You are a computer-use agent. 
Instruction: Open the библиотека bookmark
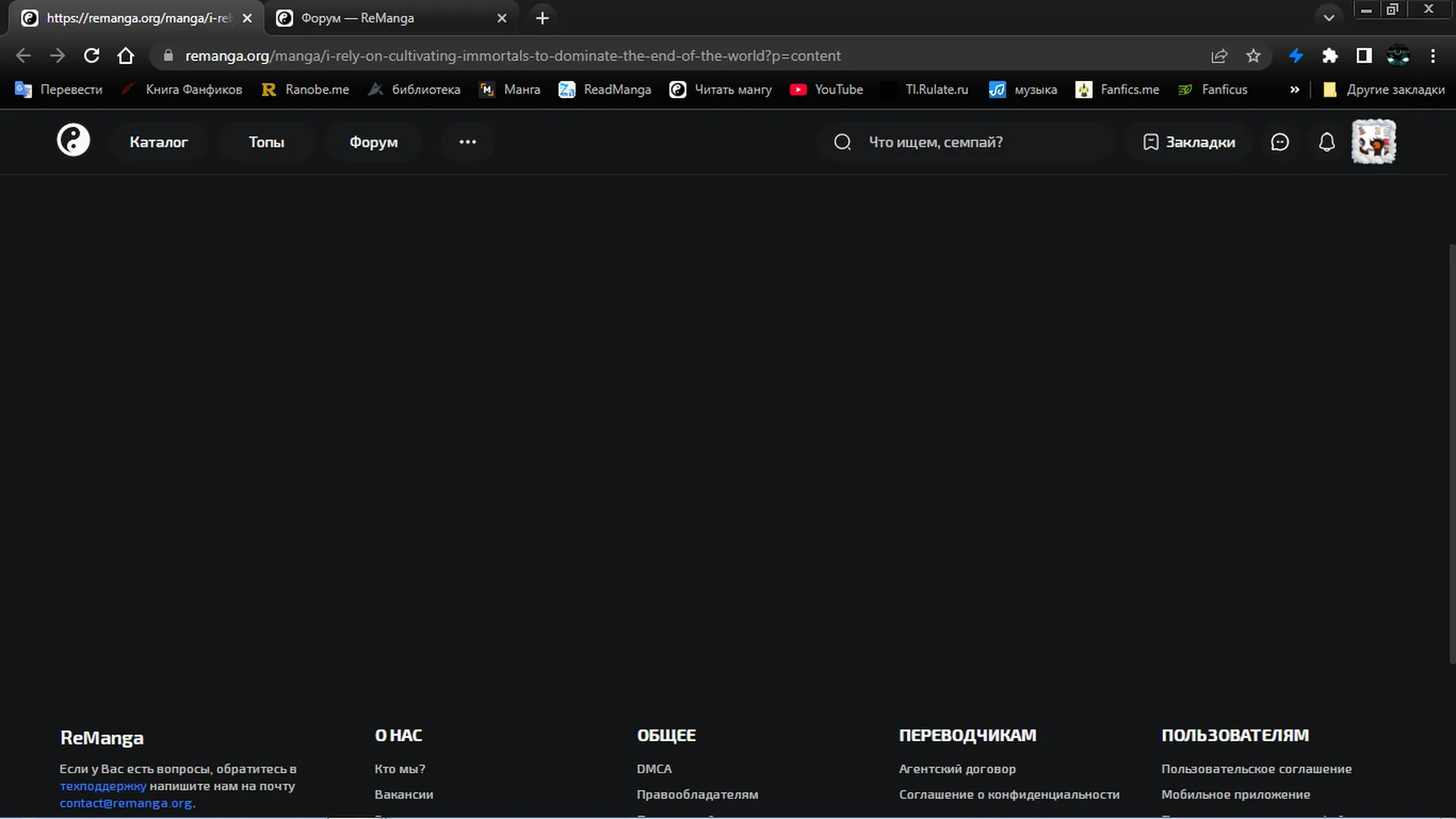pyautogui.click(x=414, y=89)
